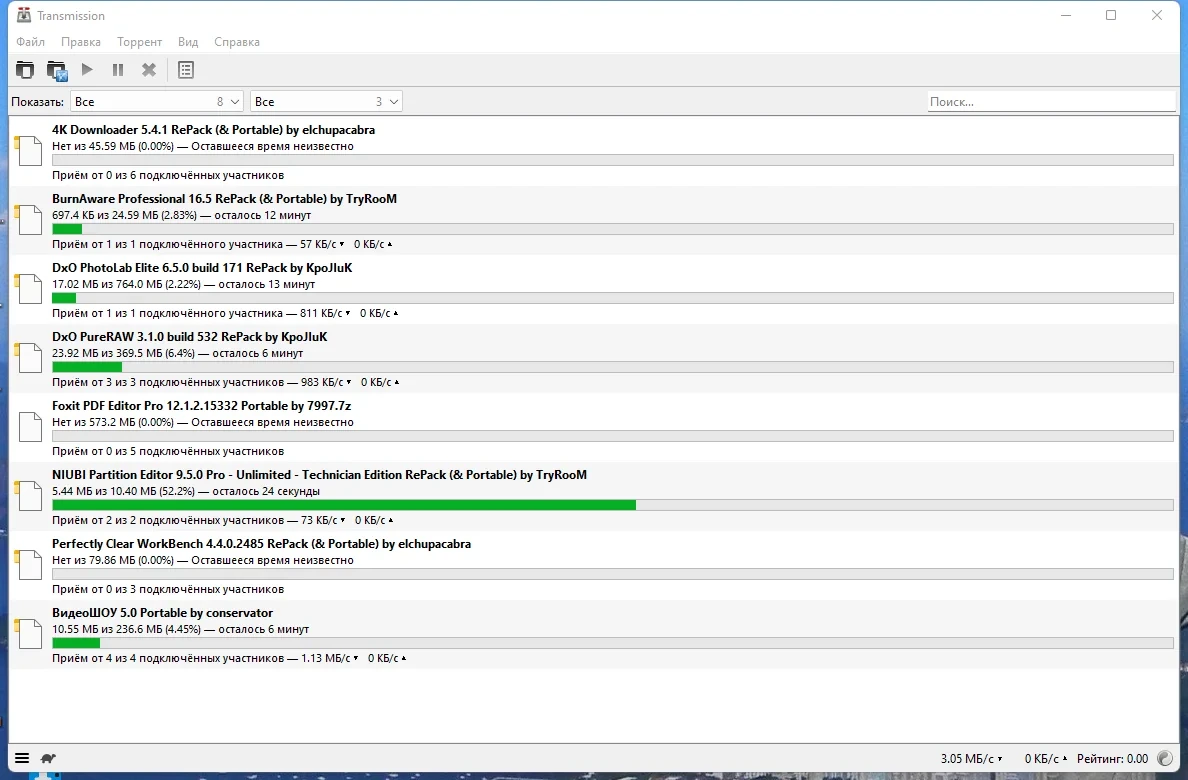Select DxO PureRAW 3.1.0 build 532 title
This screenshot has width=1188, height=780.
(x=189, y=337)
